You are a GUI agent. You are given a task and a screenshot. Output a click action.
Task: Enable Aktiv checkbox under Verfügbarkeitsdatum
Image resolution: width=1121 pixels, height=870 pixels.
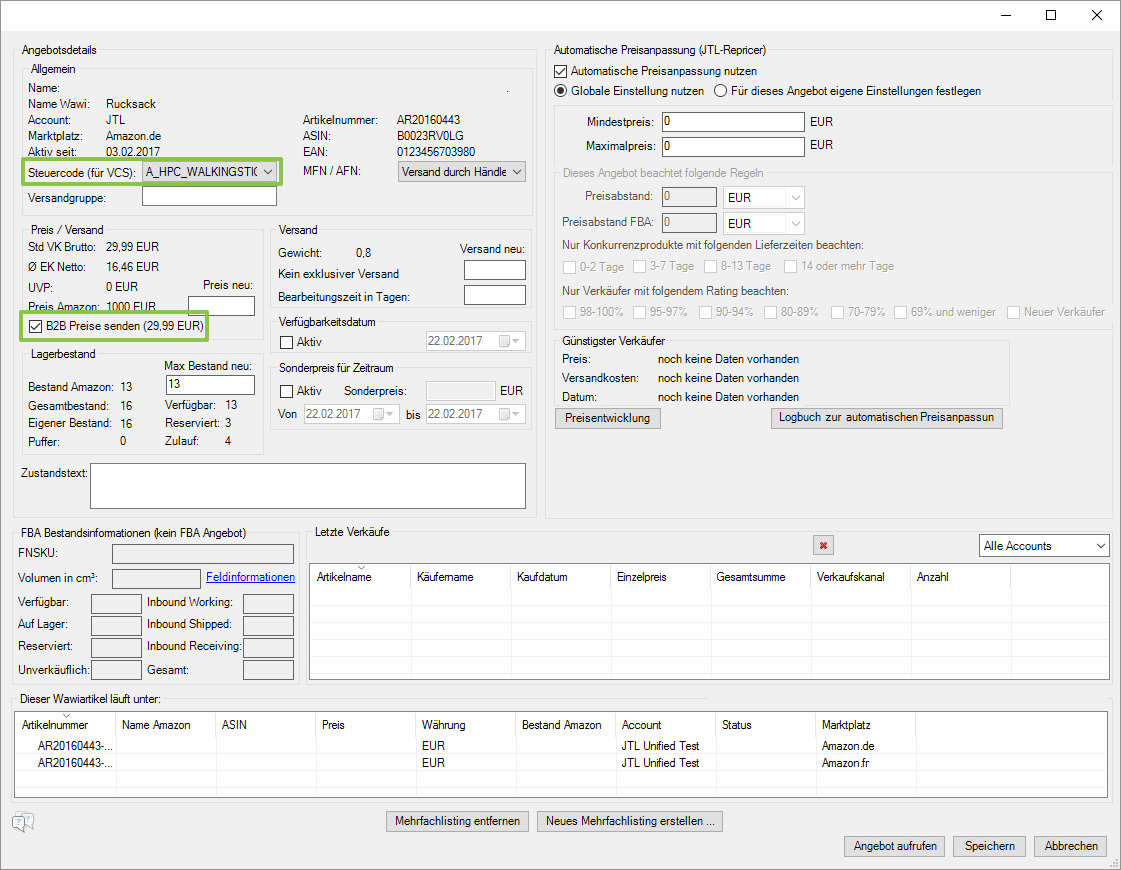coord(287,342)
